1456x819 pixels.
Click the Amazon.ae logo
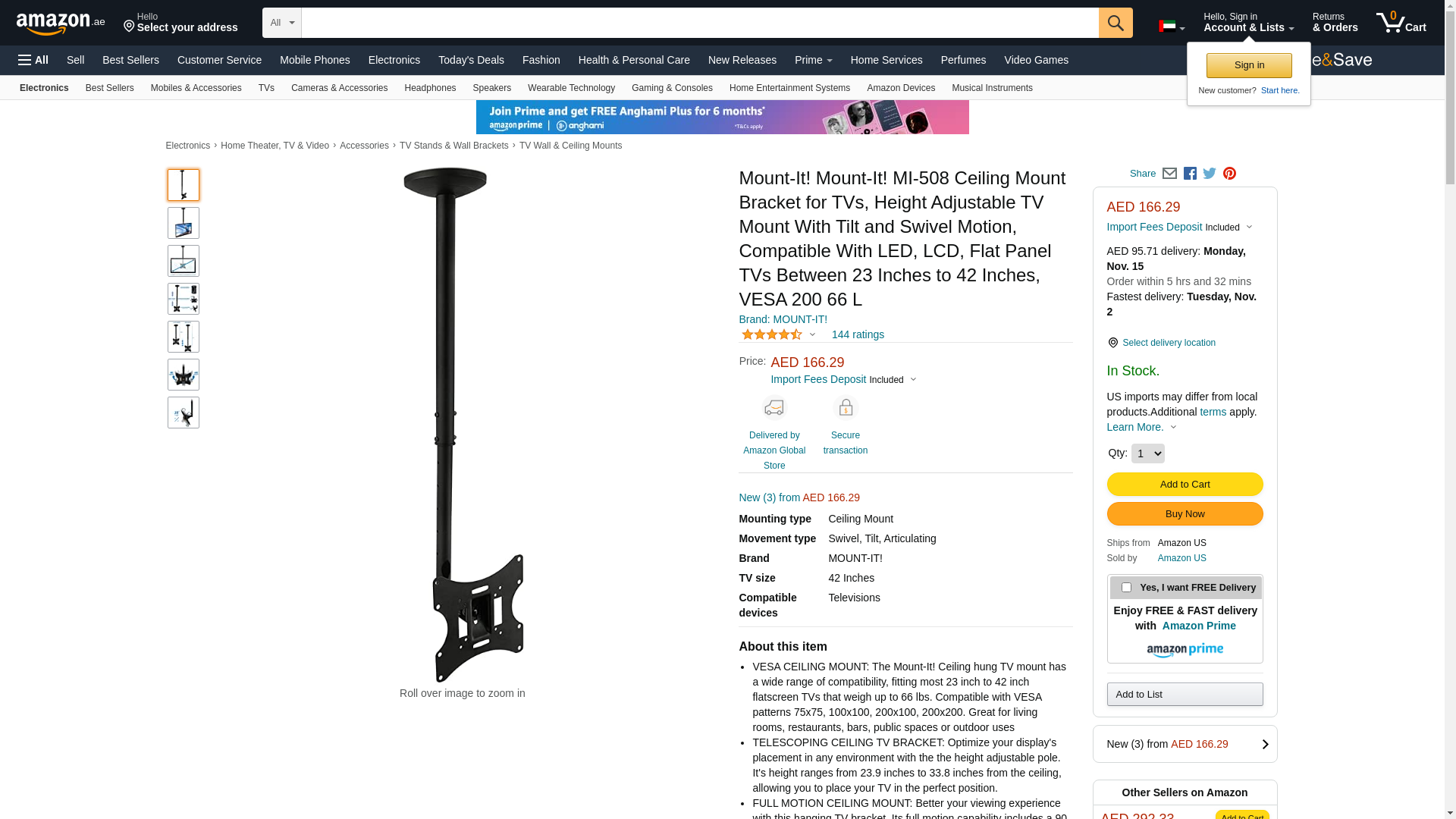tap(61, 23)
